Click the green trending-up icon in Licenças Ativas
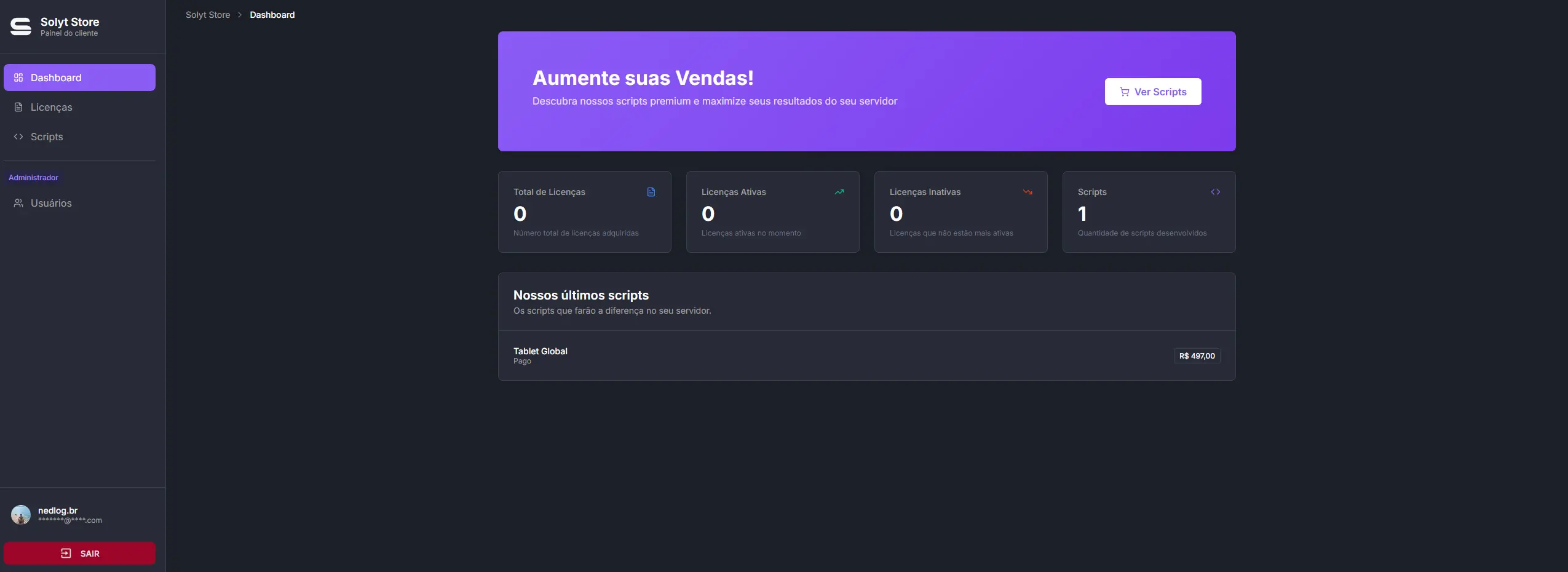Viewport: 1568px width, 572px height. point(839,192)
